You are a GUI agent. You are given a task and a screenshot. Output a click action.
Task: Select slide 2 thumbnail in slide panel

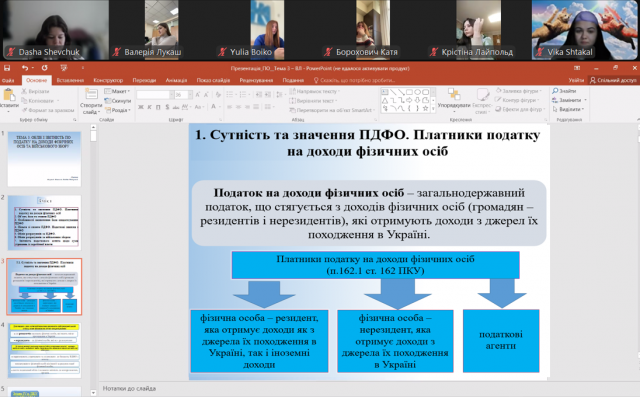44,222
